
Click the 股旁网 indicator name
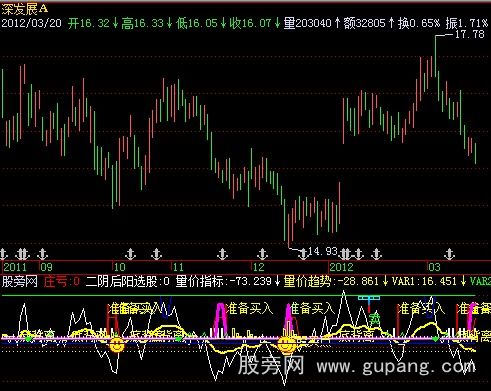[x=20, y=282]
